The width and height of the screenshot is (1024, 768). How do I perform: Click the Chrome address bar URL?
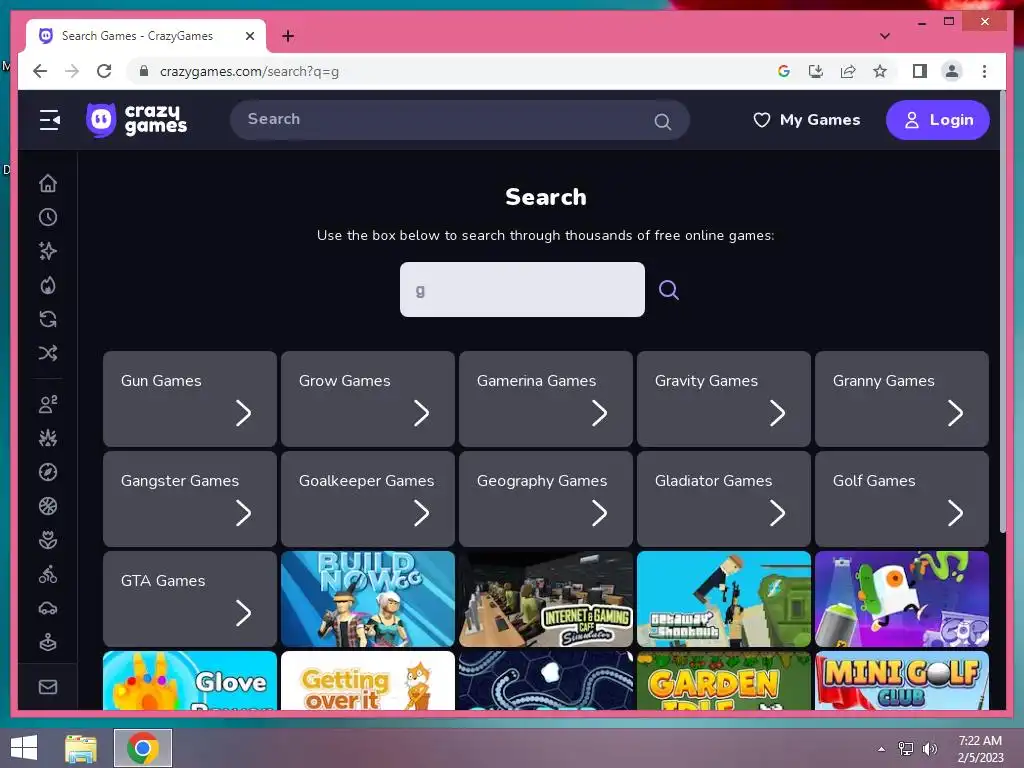(x=249, y=71)
